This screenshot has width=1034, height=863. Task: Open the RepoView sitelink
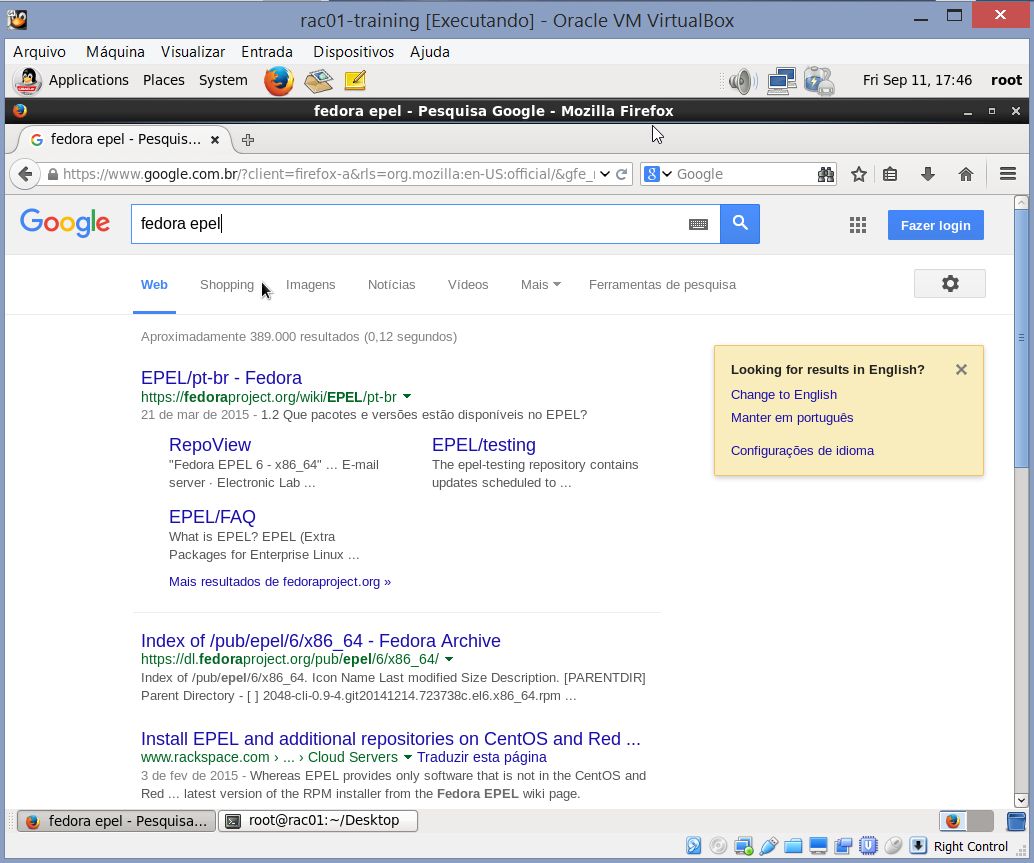[210, 445]
